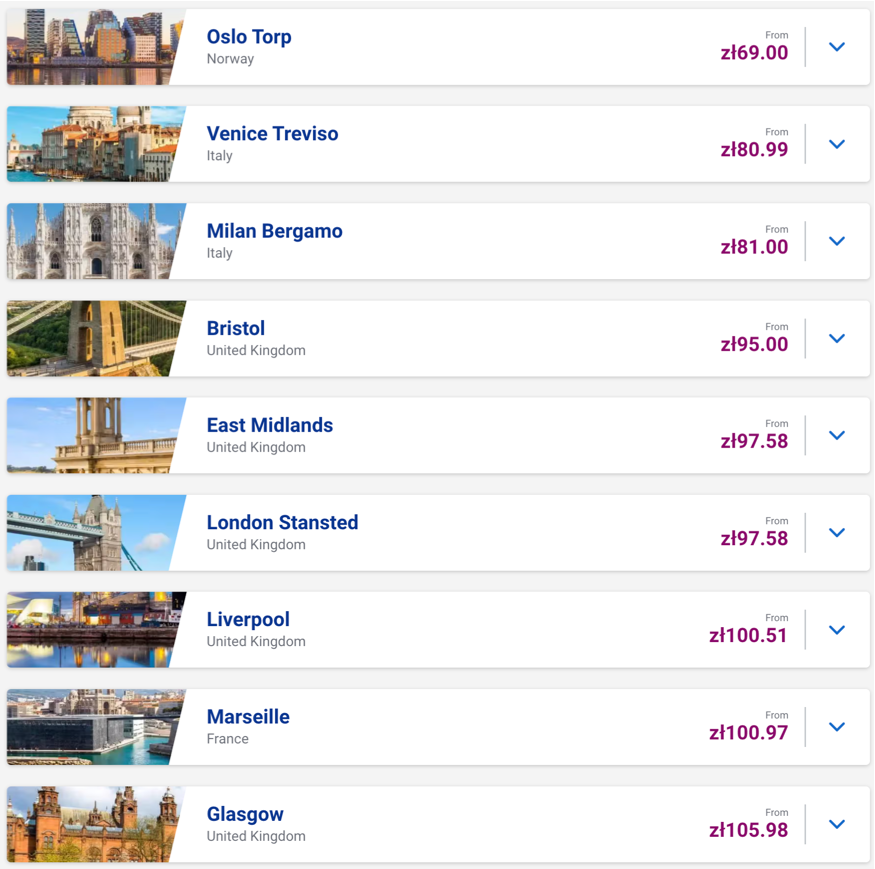Click the zł97.58 East Midlands price
The height and width of the screenshot is (869, 875).
(754, 441)
